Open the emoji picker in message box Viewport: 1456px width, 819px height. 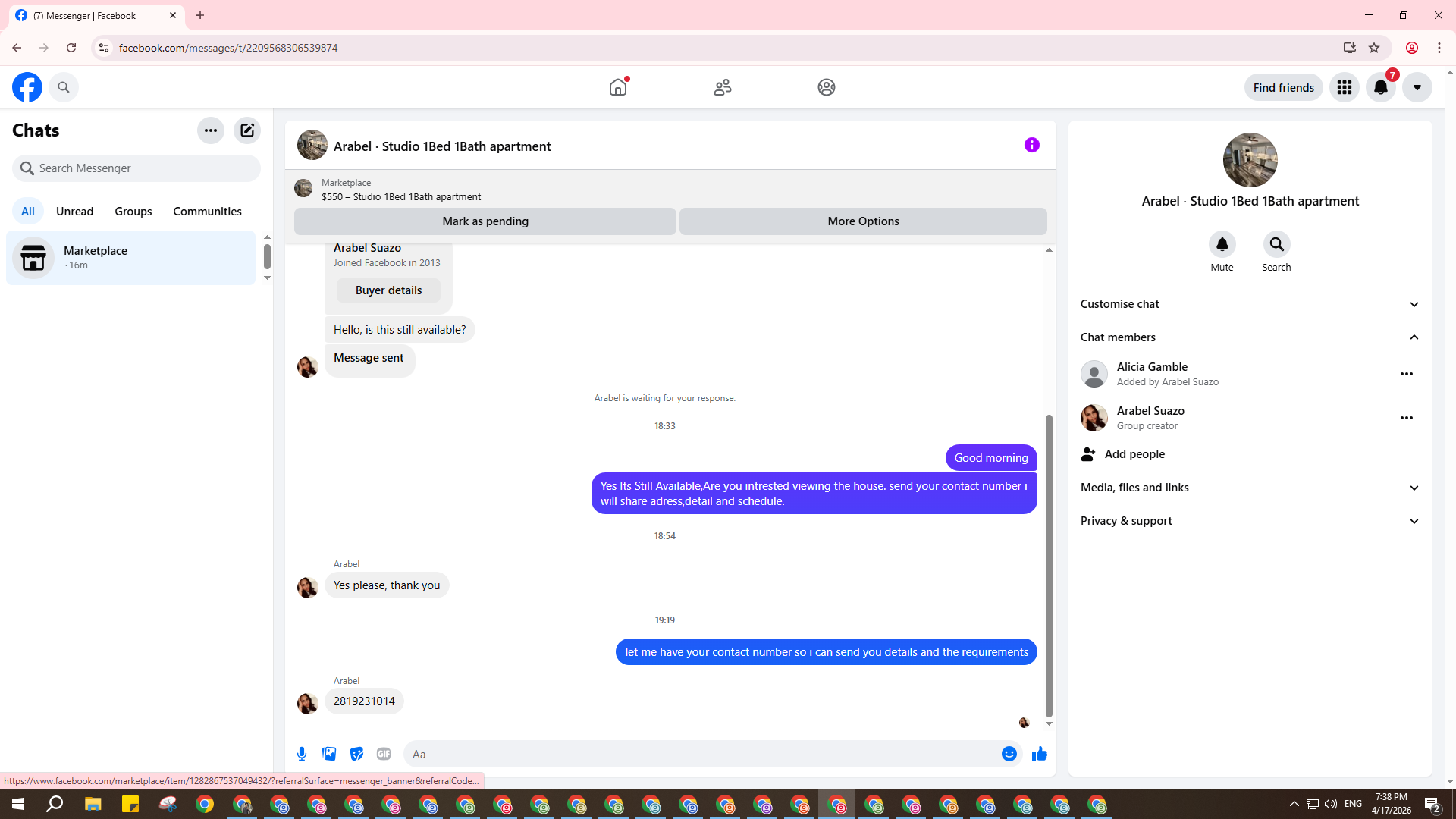pos(1009,754)
